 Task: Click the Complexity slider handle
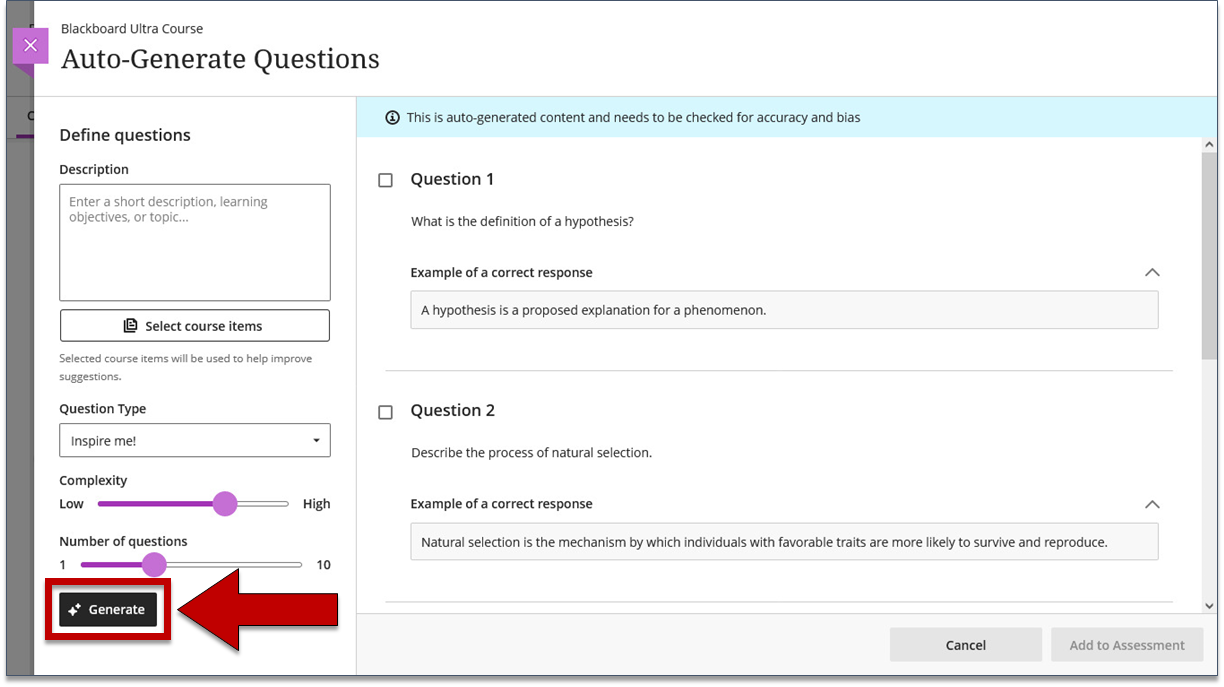[x=225, y=504]
